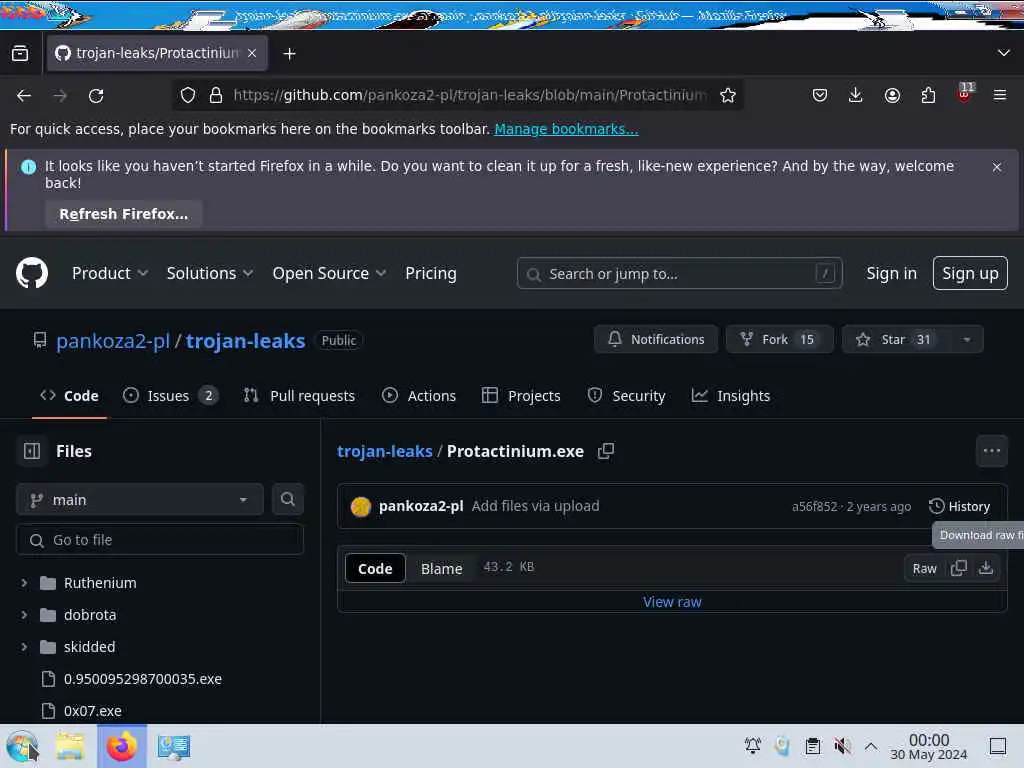Reload the current page
The image size is (1024, 768).
point(96,96)
